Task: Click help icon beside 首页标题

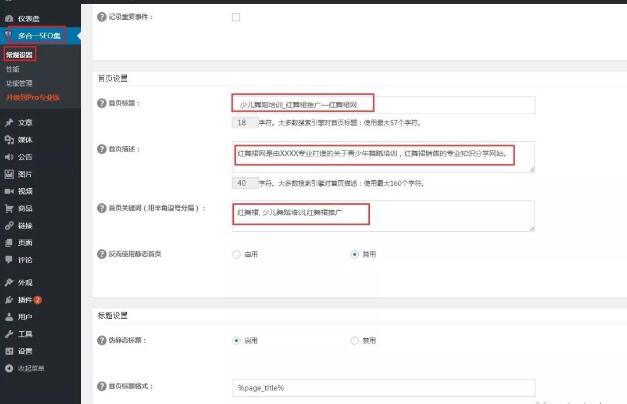Action: 102,103
